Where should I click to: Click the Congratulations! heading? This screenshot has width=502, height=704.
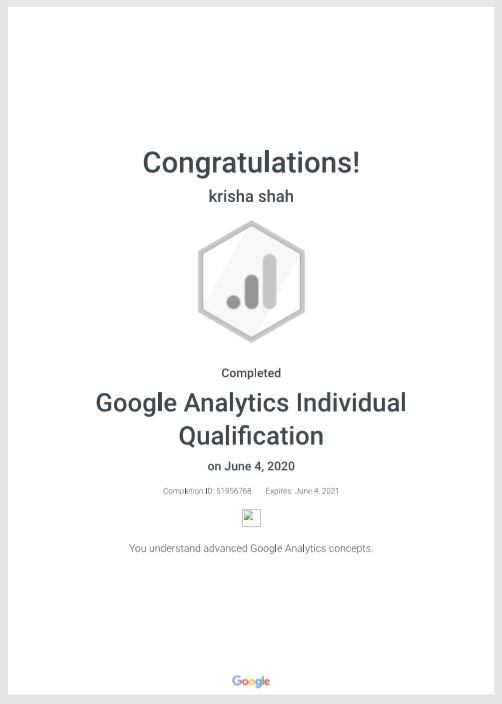point(251,163)
